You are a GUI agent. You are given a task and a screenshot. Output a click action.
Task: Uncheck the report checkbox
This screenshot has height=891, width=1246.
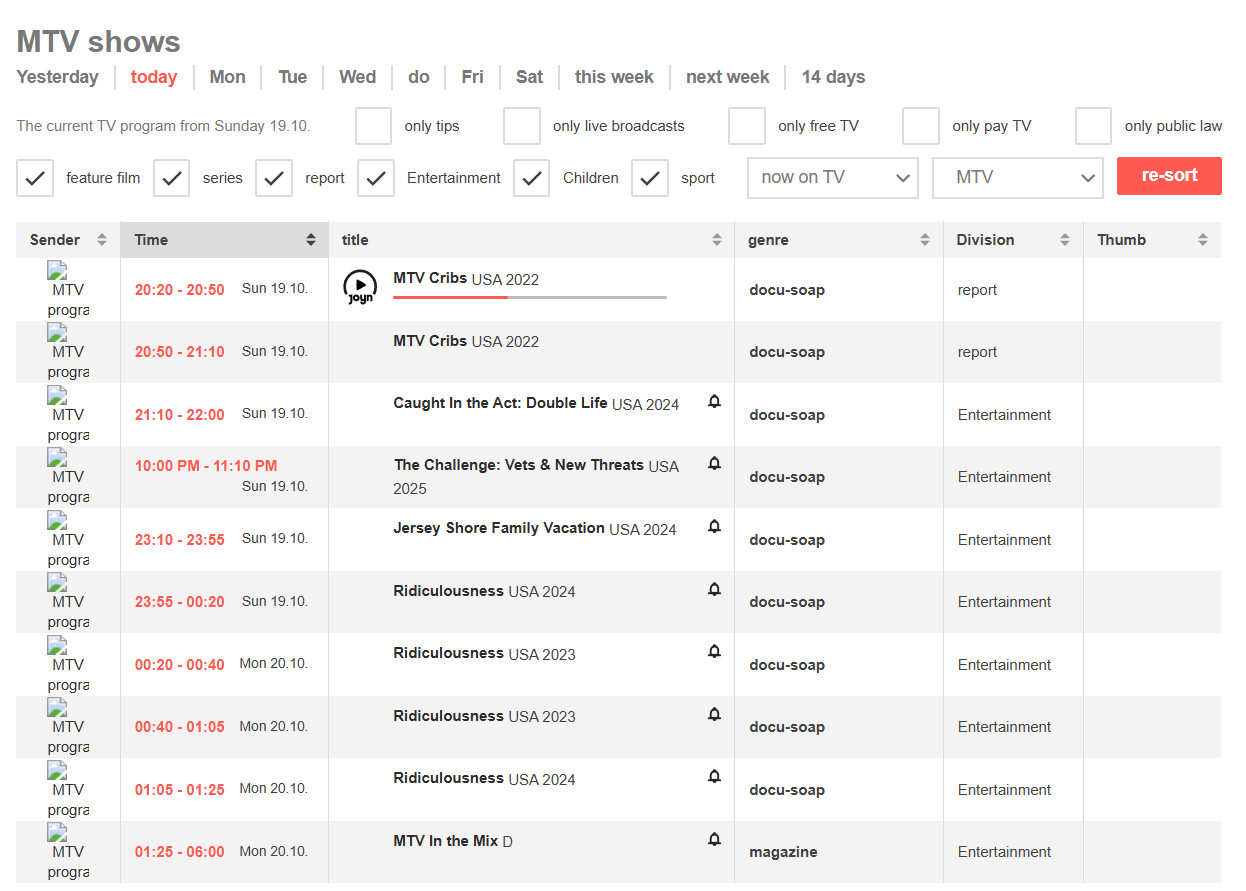[274, 178]
